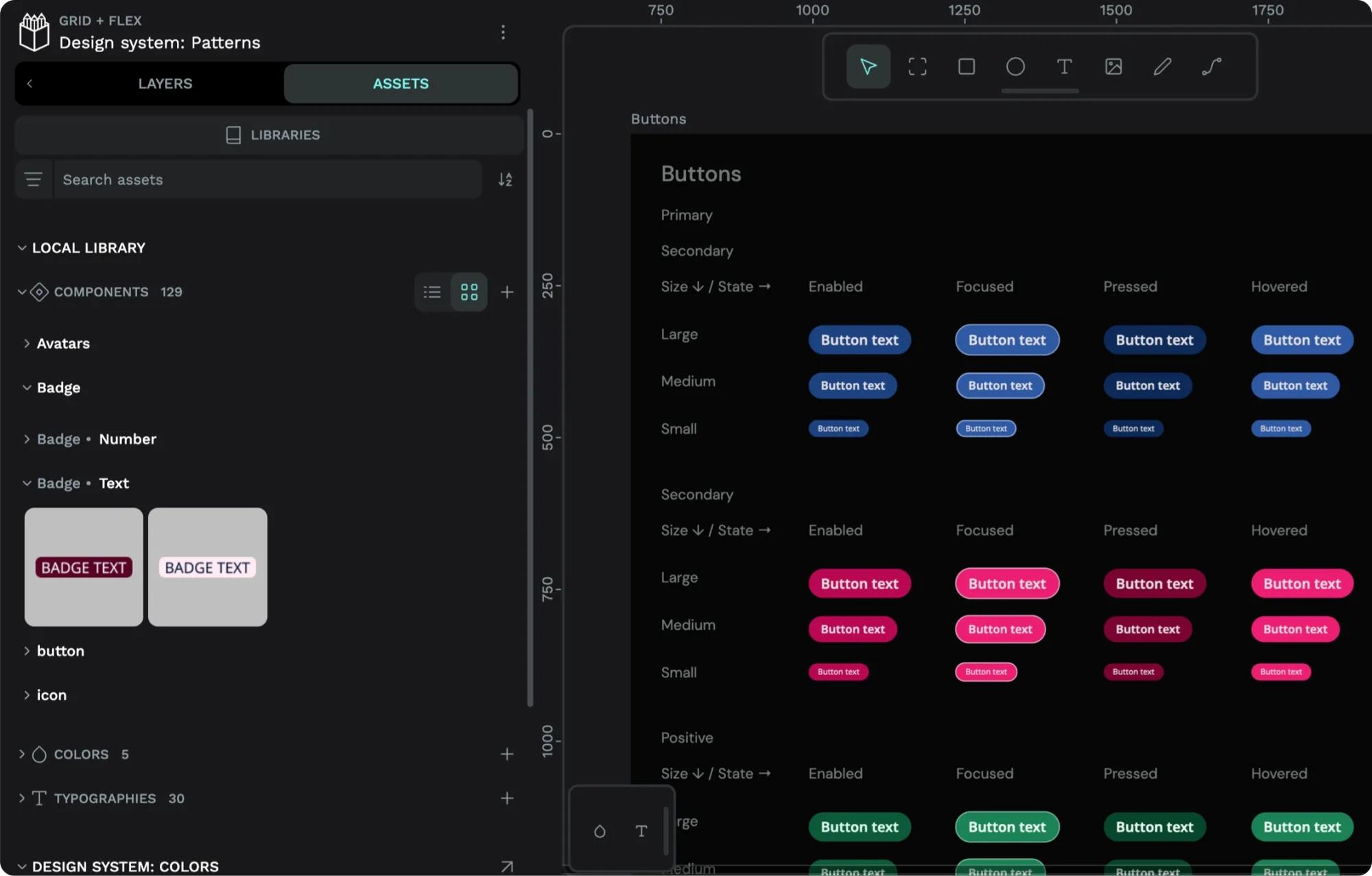Switch to grid tile view for components
The image size is (1372, 876).
point(469,292)
